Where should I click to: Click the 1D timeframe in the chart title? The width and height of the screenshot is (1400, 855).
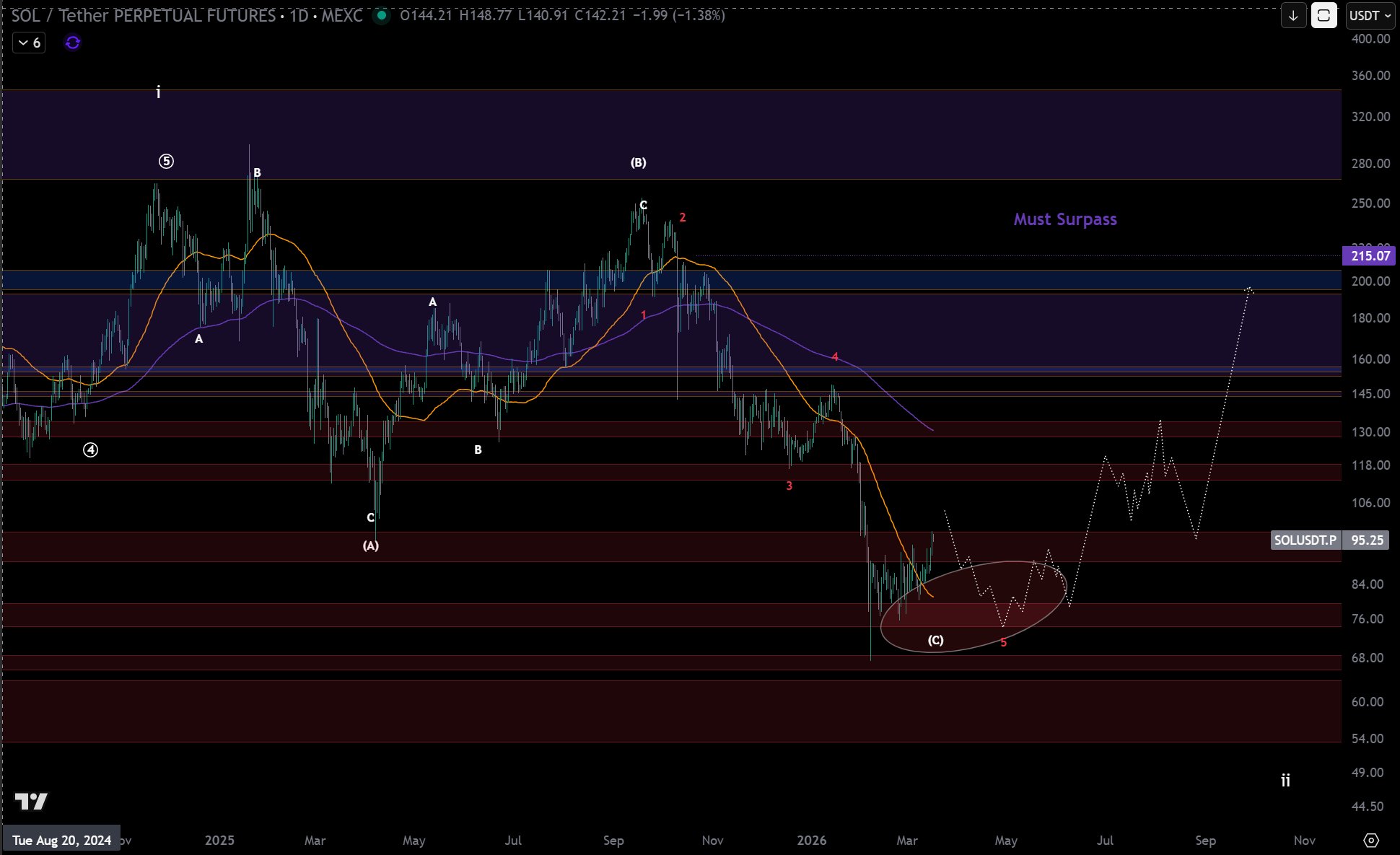pyautogui.click(x=298, y=15)
